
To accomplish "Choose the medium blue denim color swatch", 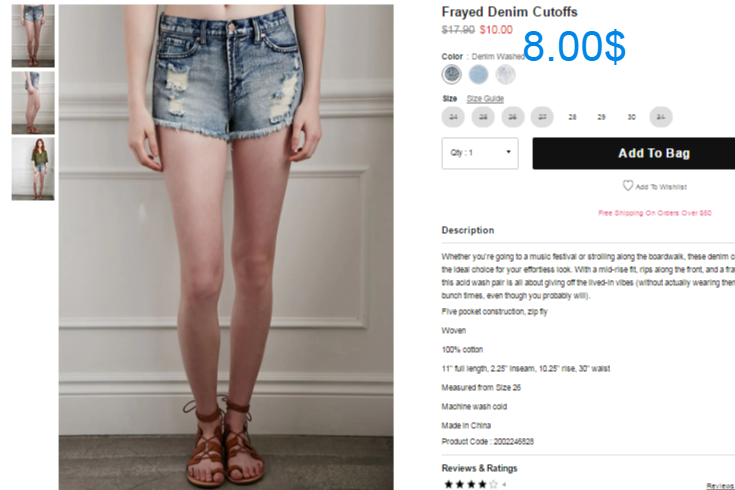I will pyautogui.click(x=479, y=75).
